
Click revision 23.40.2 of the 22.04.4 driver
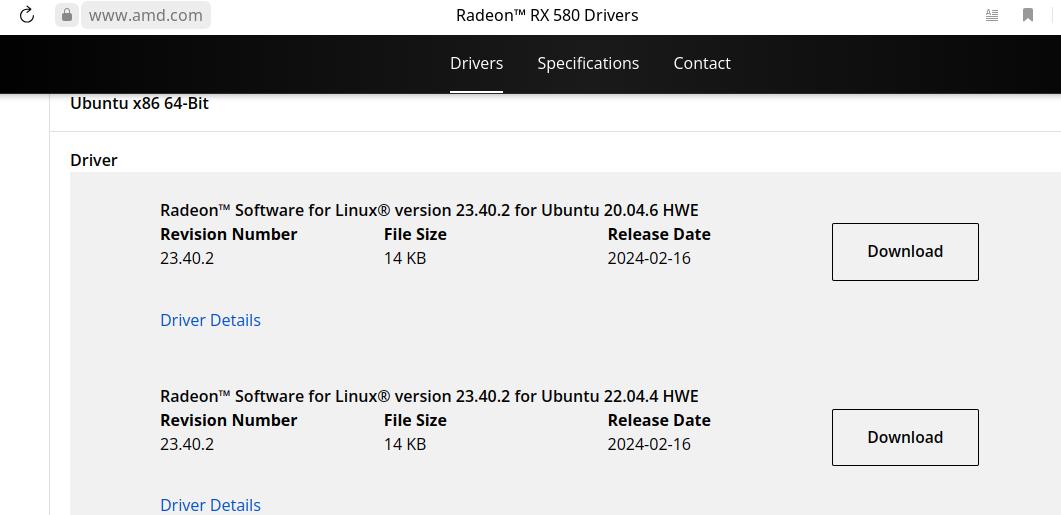(x=187, y=444)
